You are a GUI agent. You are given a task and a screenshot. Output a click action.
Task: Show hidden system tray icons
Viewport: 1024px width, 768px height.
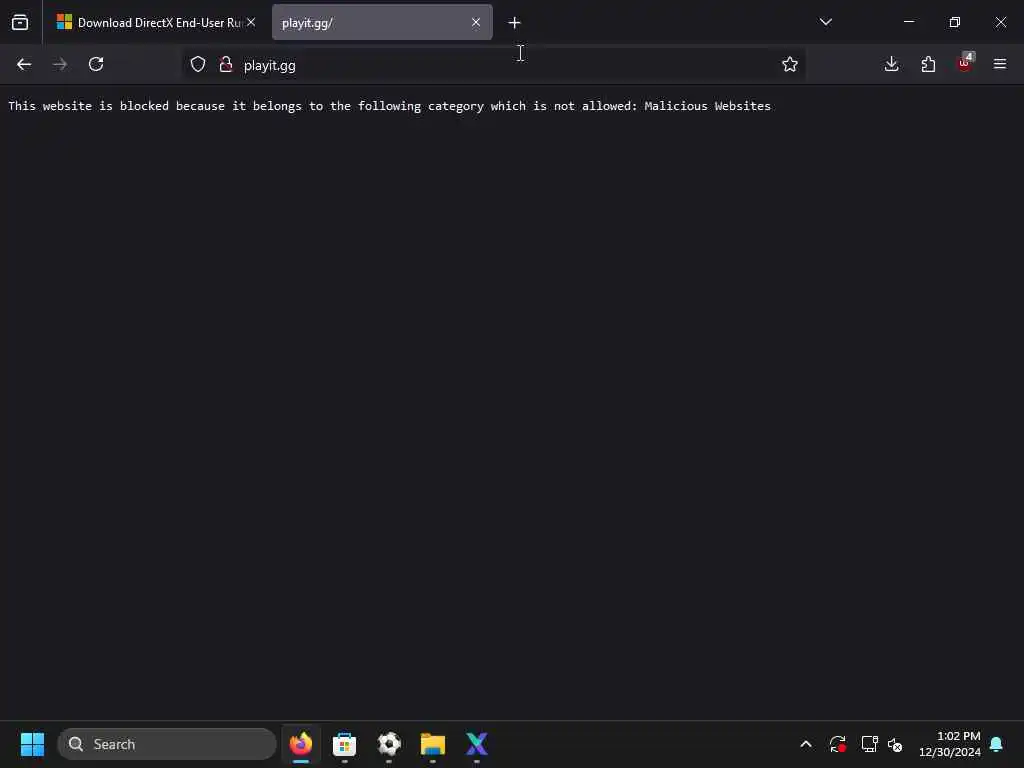tap(806, 744)
